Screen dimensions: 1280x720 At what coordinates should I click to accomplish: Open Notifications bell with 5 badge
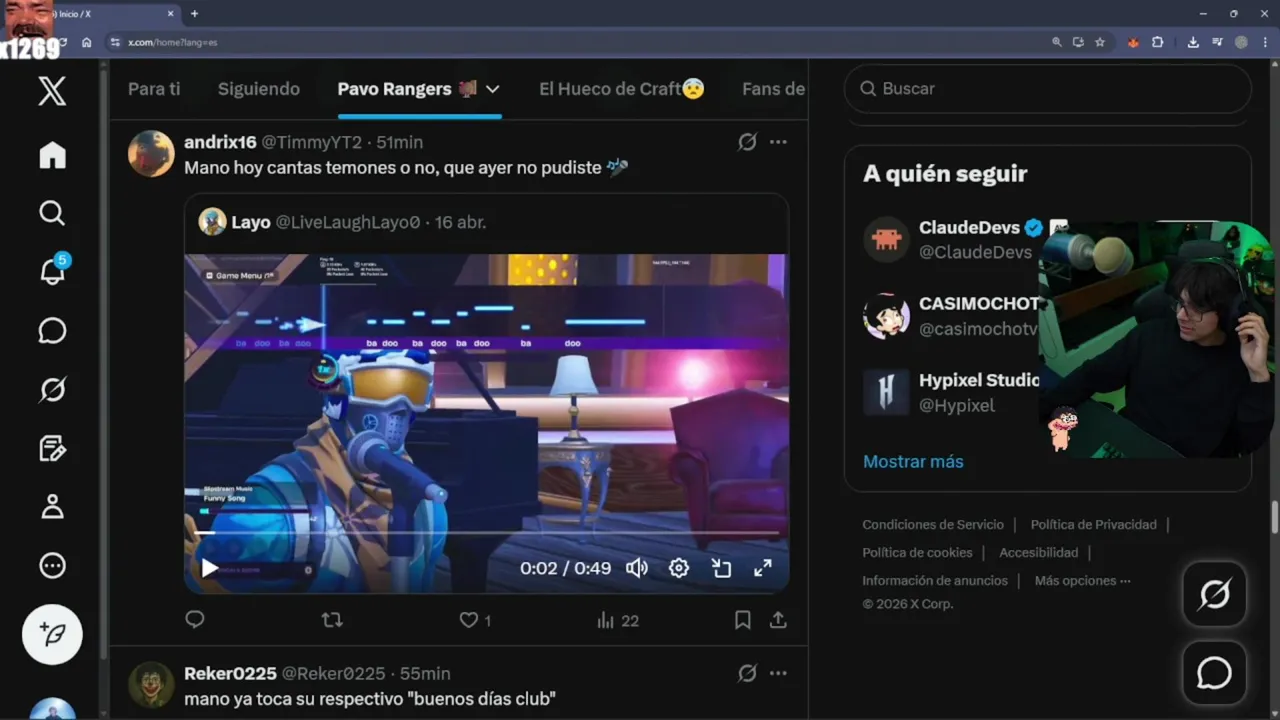tap(53, 271)
